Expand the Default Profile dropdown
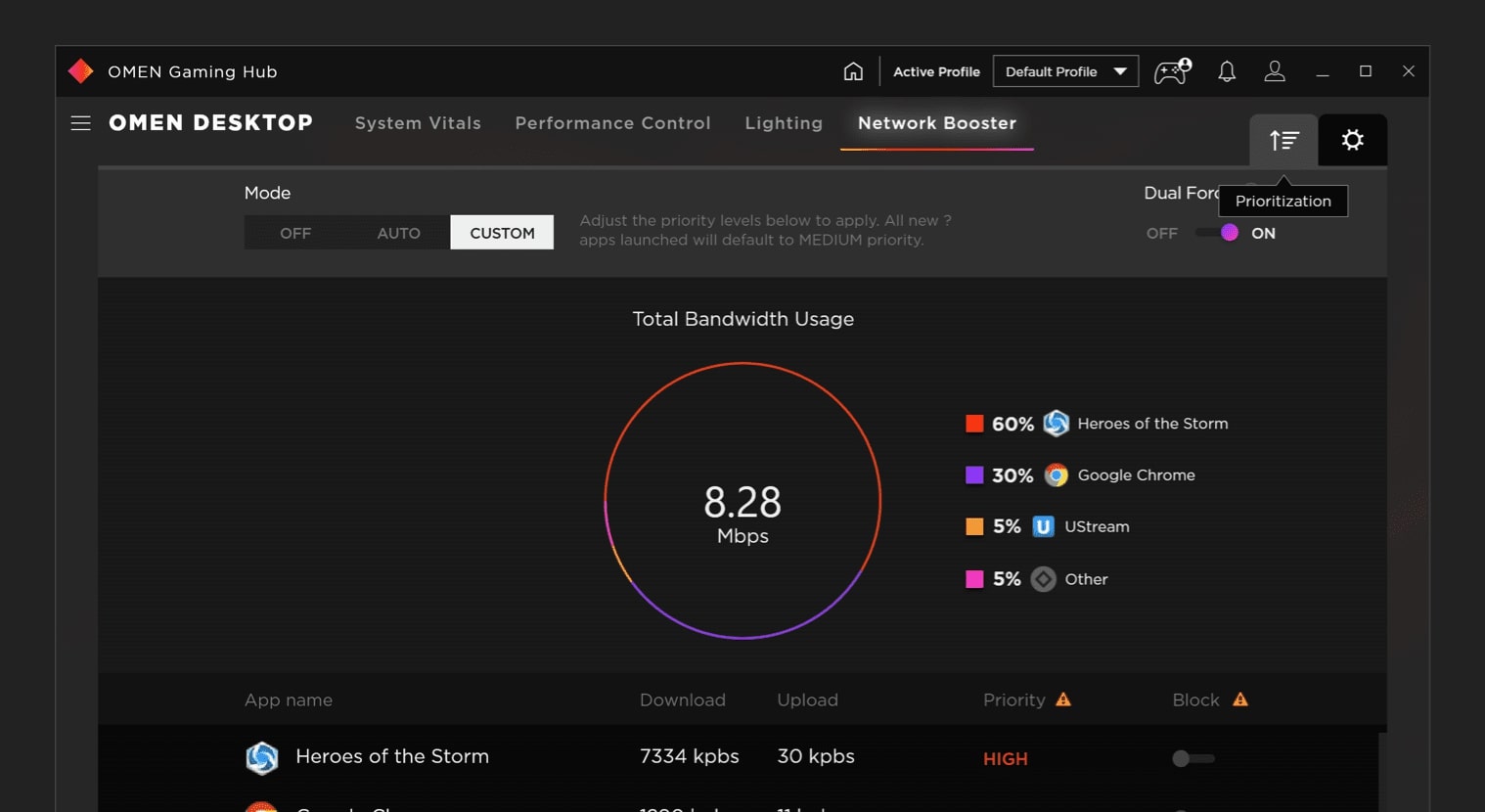Screen dimensions: 1485x812 tap(1065, 71)
